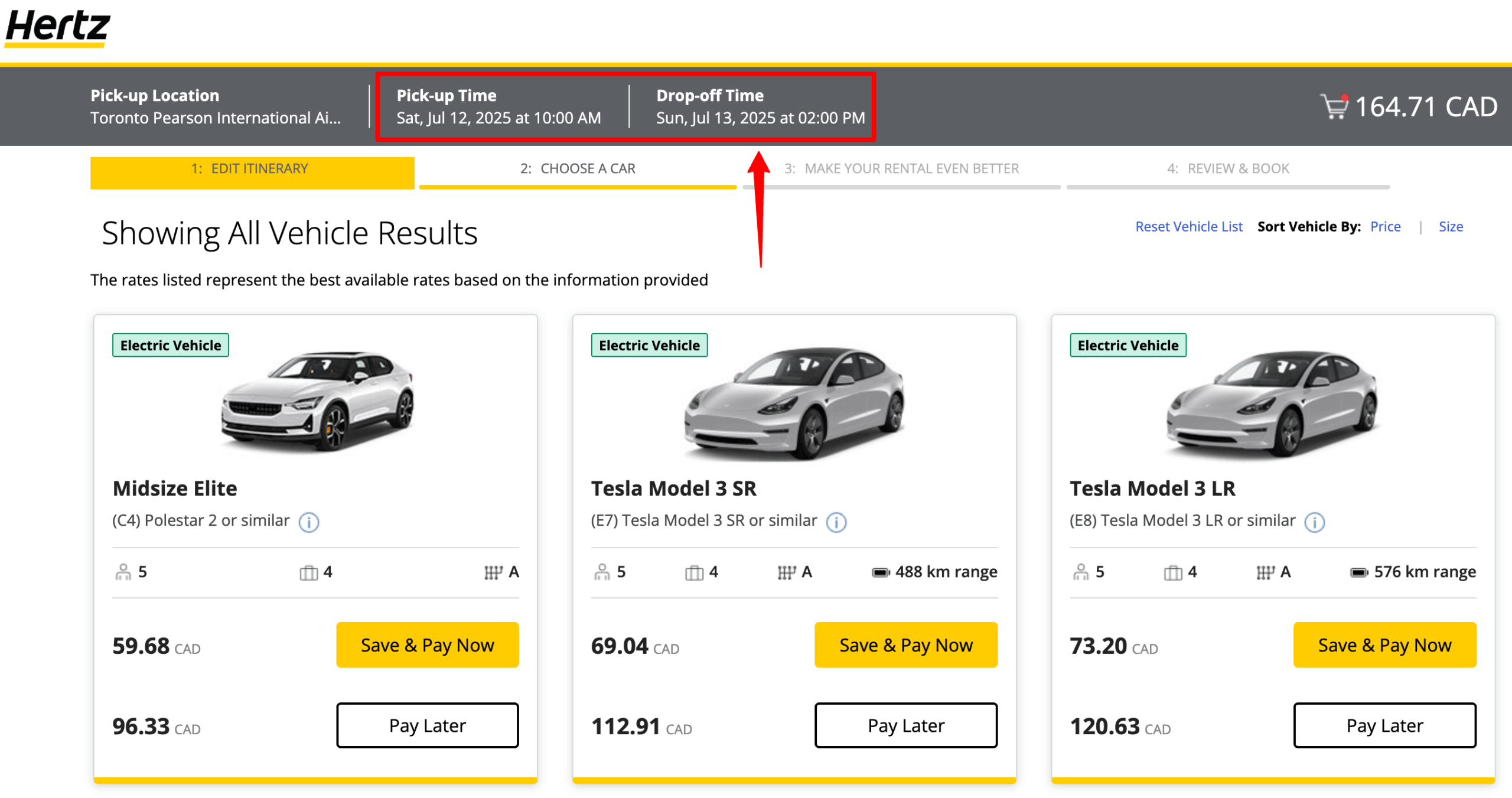Open Review & Book step
Screen dimensions: 1512x798
1227,170
